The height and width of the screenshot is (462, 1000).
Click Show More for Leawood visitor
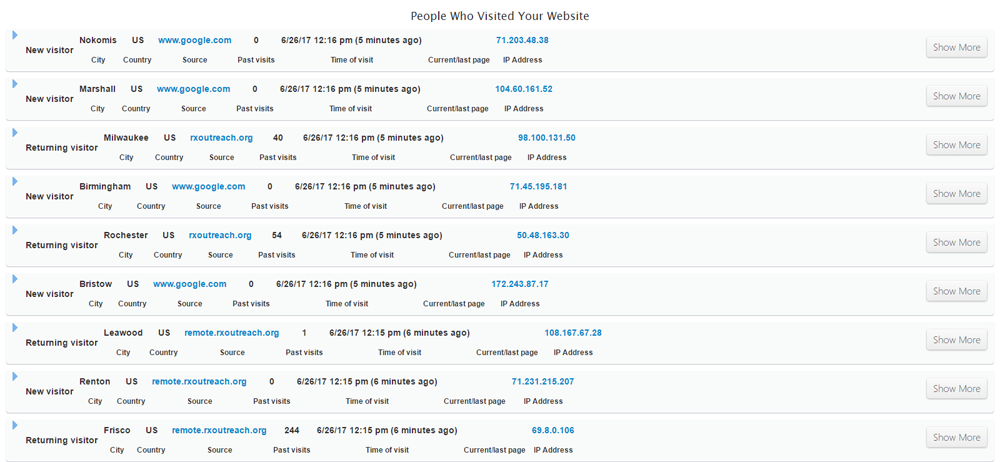coord(957,340)
